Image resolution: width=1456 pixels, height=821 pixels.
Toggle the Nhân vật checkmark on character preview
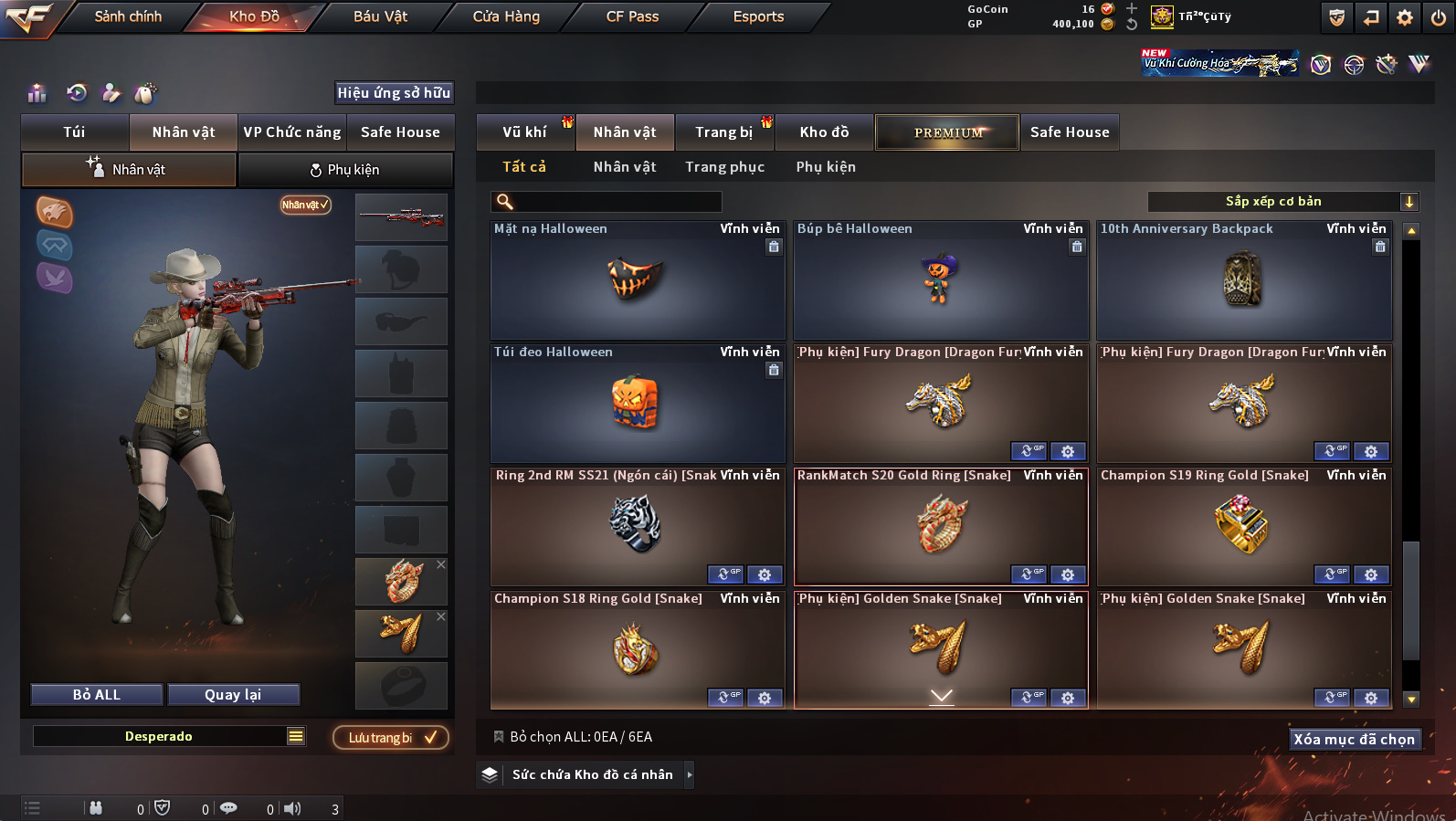[305, 205]
